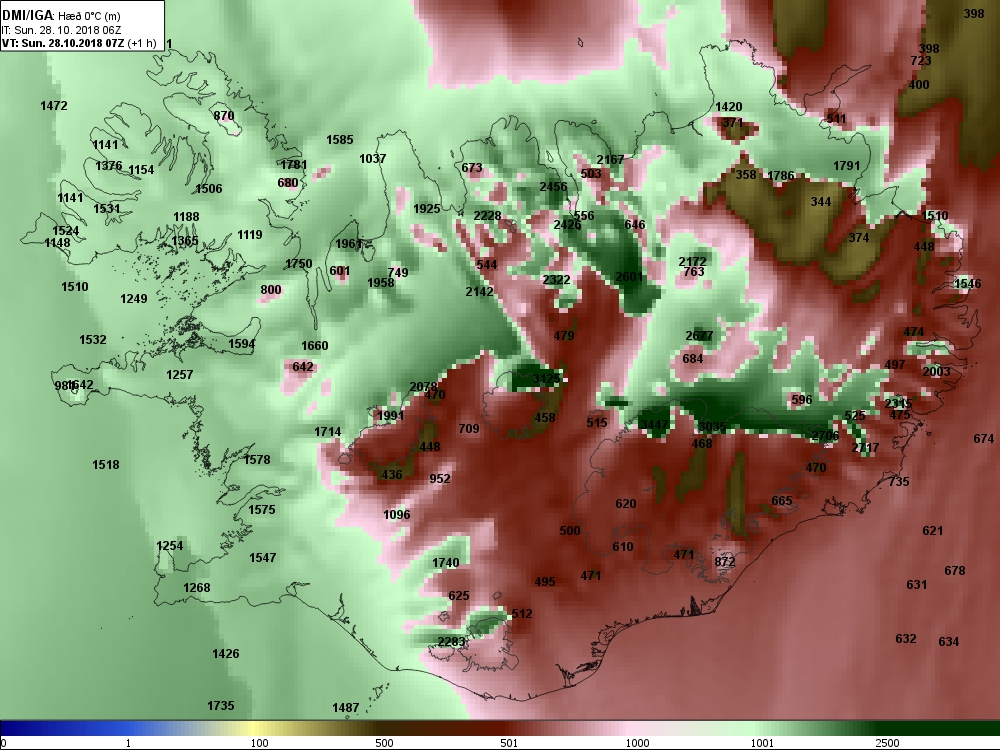Click the value 3035 on the map
The image size is (1000, 750).
tap(712, 427)
